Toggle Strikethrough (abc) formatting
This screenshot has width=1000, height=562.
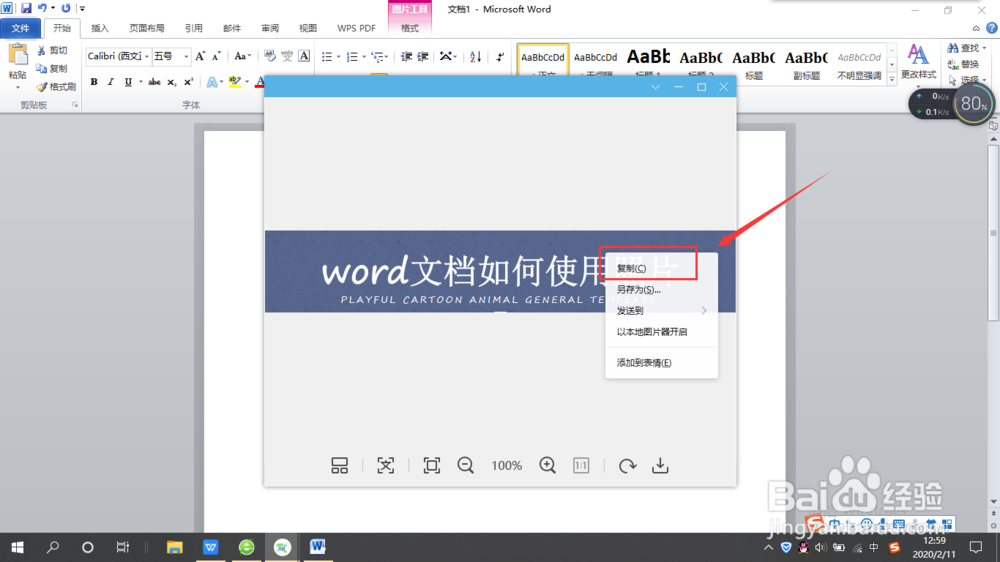pos(154,82)
